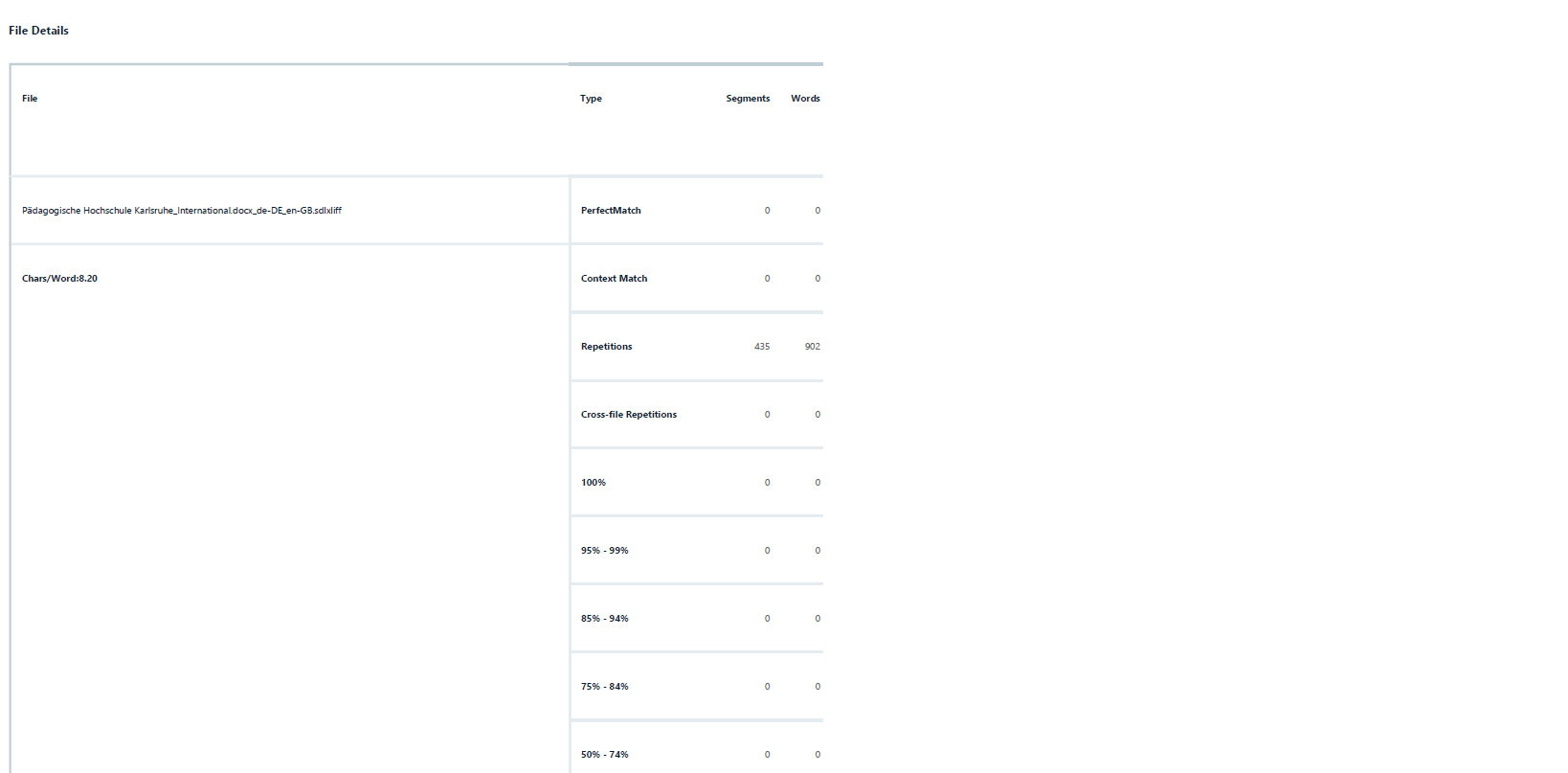Click the 435 segments value for Repetitions
This screenshot has width=1568, height=773.
(x=762, y=347)
